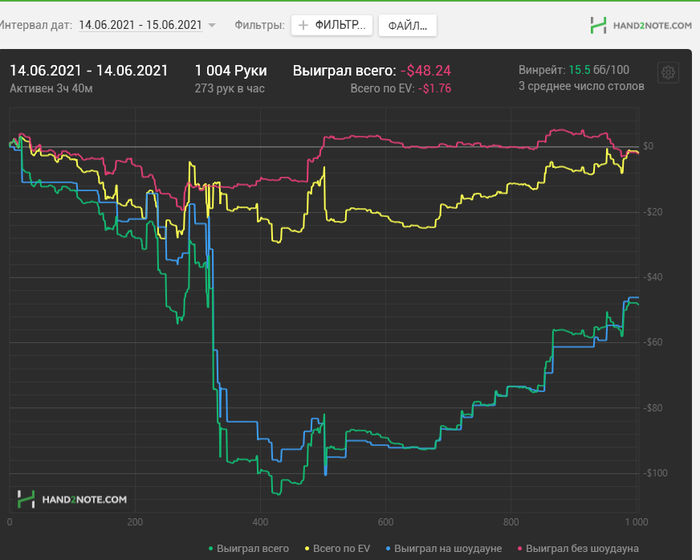700x560 pixels.
Task: Open the HAND2NOTE.COM logo link at top right
Action: [x=641, y=25]
